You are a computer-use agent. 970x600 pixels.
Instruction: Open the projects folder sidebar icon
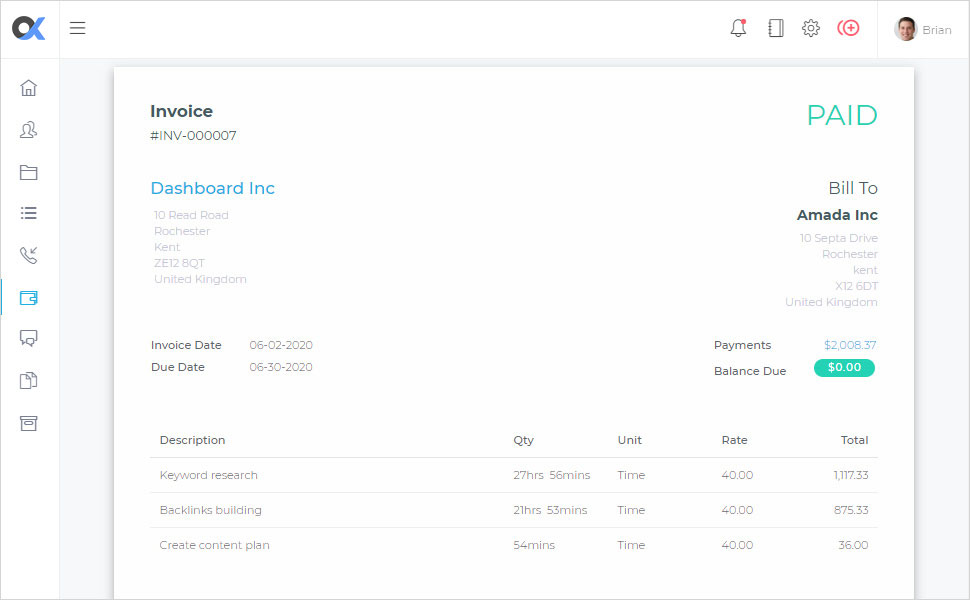[28, 172]
